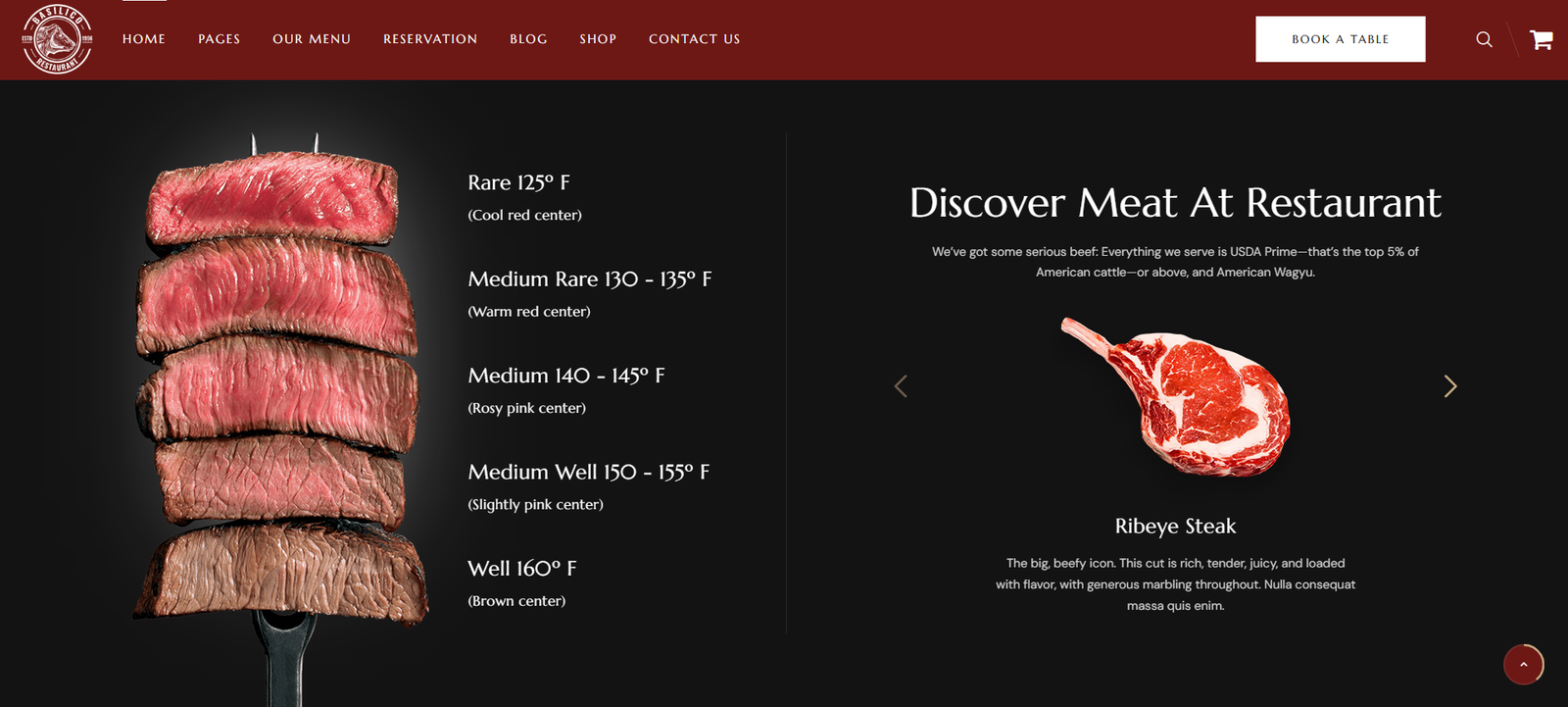Visit the Shop page

(x=598, y=39)
